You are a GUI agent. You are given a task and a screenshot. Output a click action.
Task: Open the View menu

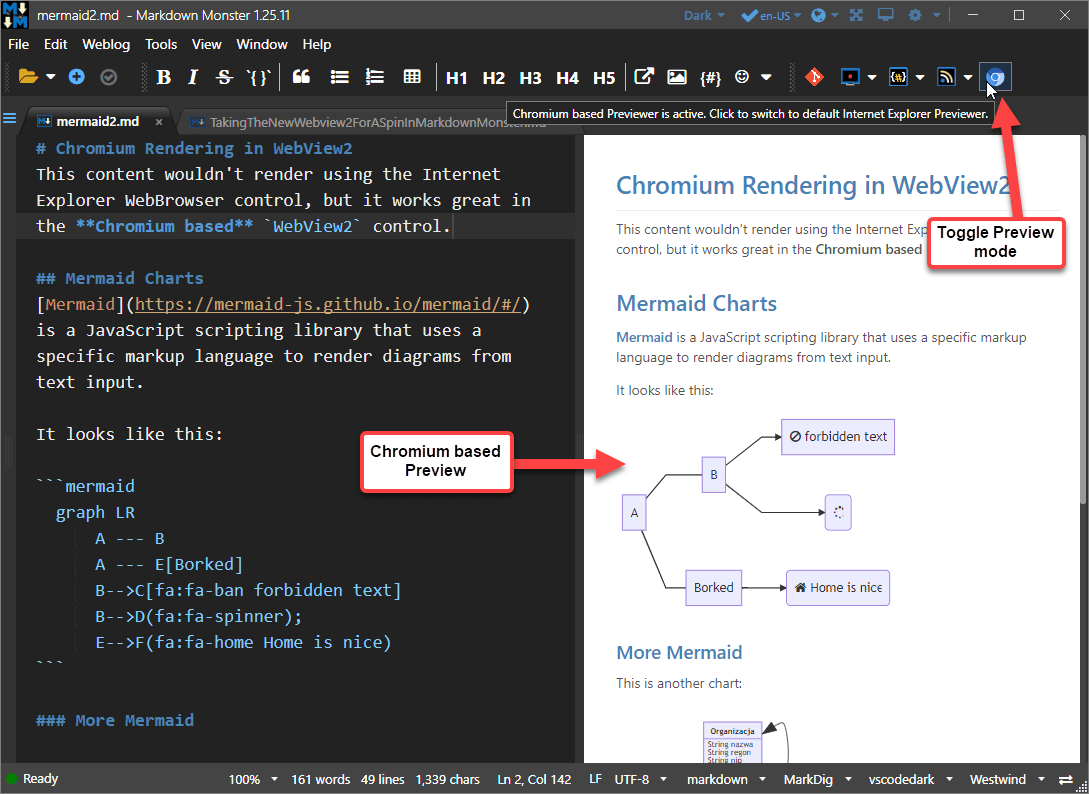pos(207,44)
